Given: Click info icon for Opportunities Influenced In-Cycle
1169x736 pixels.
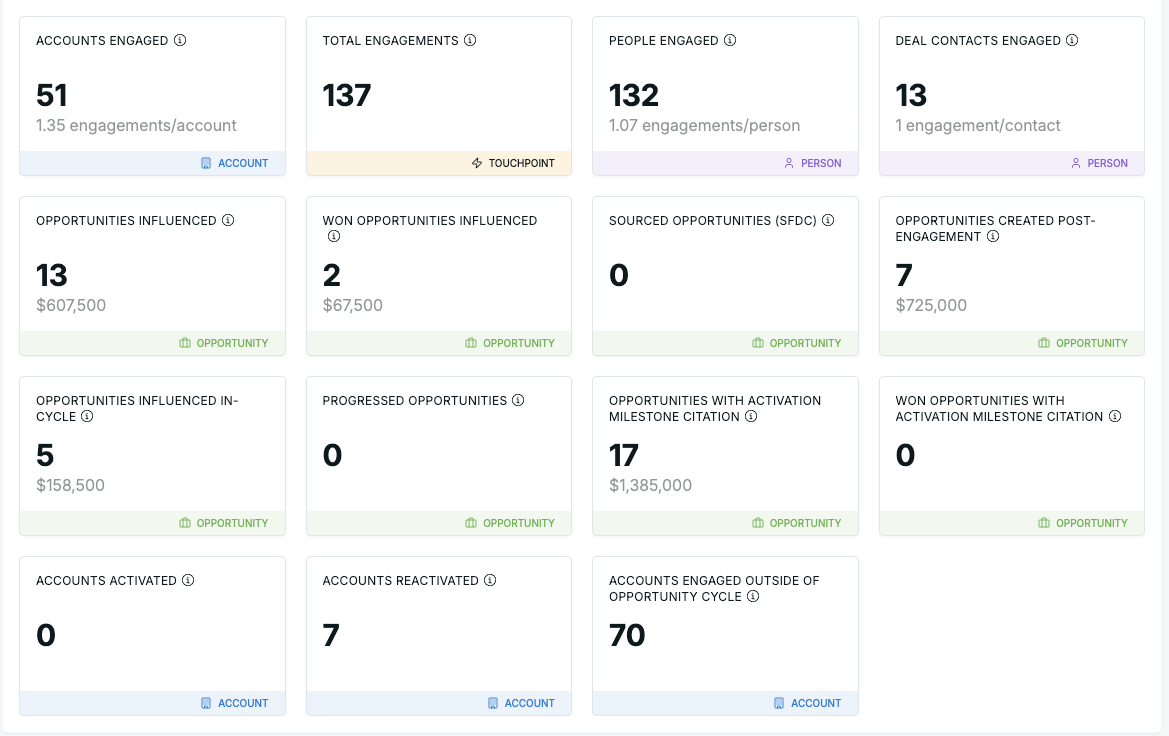Looking at the screenshot, I should [87, 416].
